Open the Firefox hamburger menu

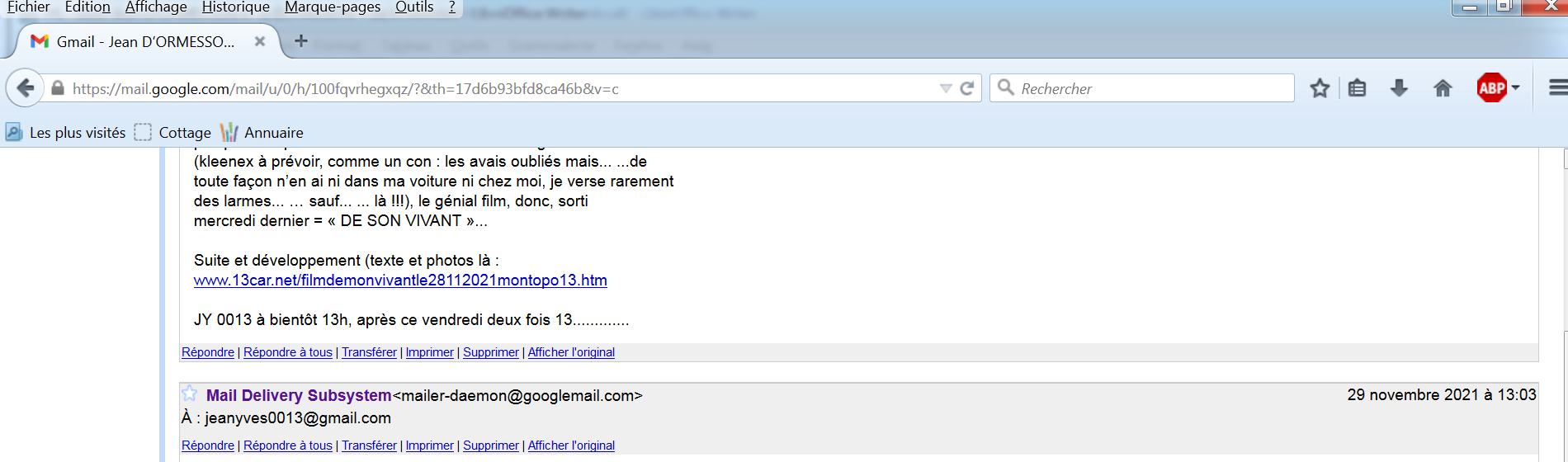(1557, 87)
